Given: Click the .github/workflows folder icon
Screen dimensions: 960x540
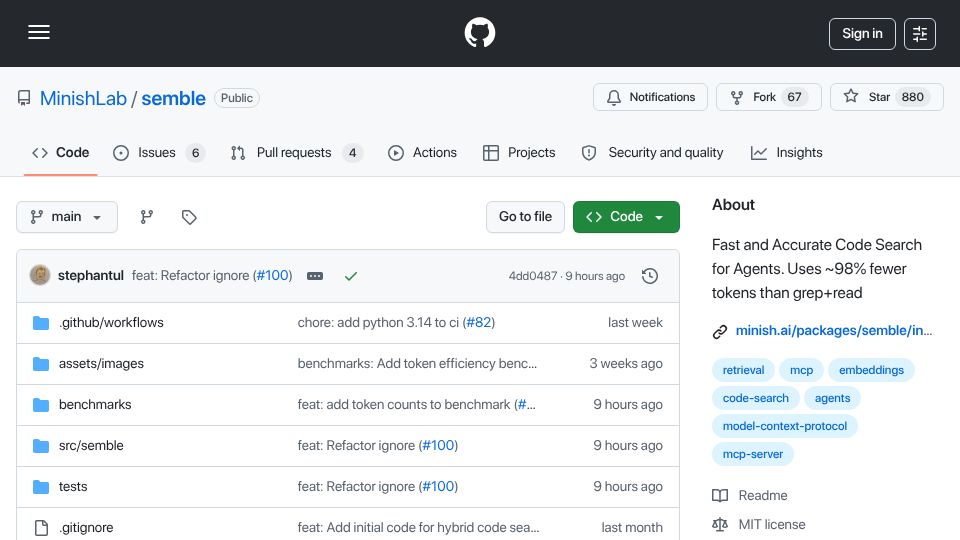Looking at the screenshot, I should [41, 323].
